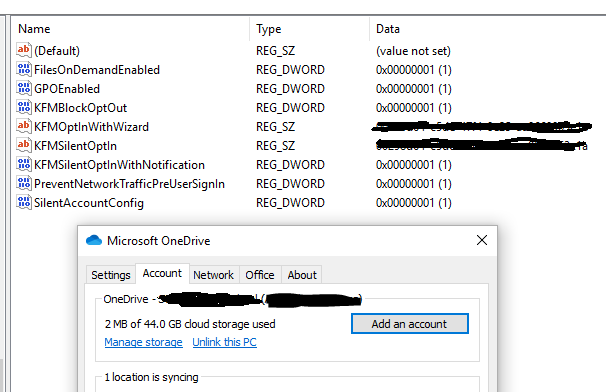Click the OneDrive cloud icon in dialog title

pos(94,240)
